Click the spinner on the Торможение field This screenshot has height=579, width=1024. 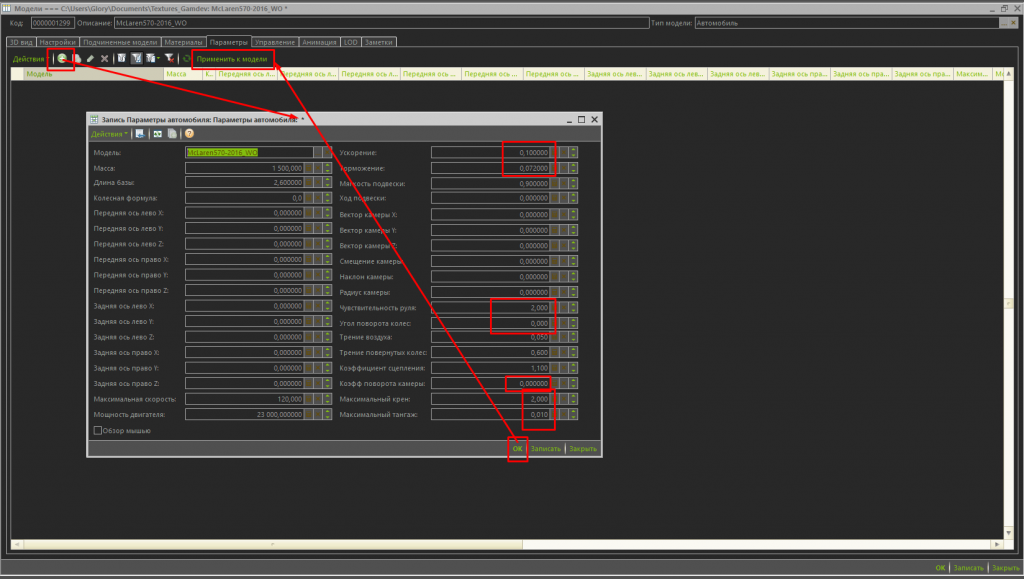pos(573,168)
